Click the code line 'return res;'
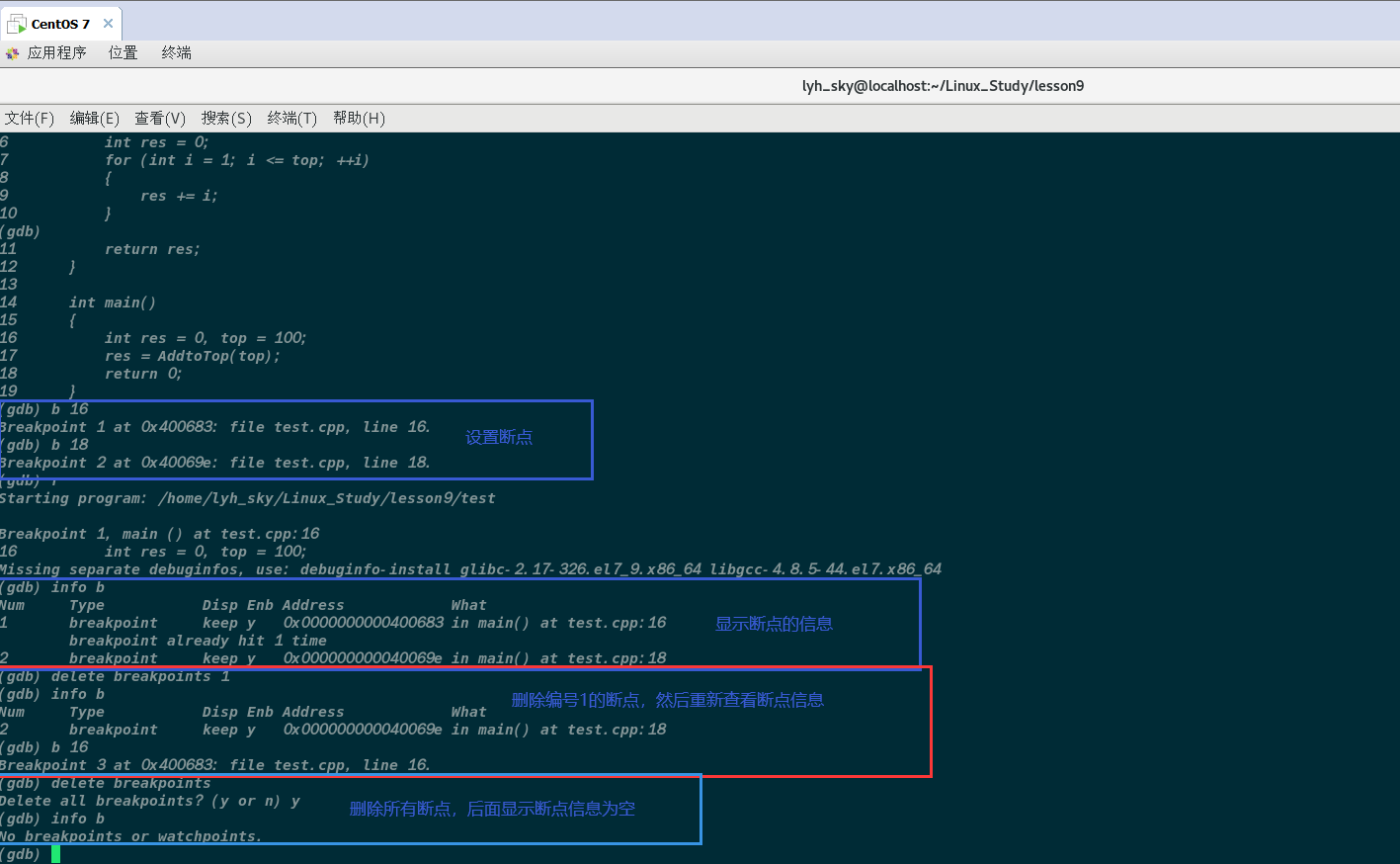The image size is (1400, 864). point(152,249)
